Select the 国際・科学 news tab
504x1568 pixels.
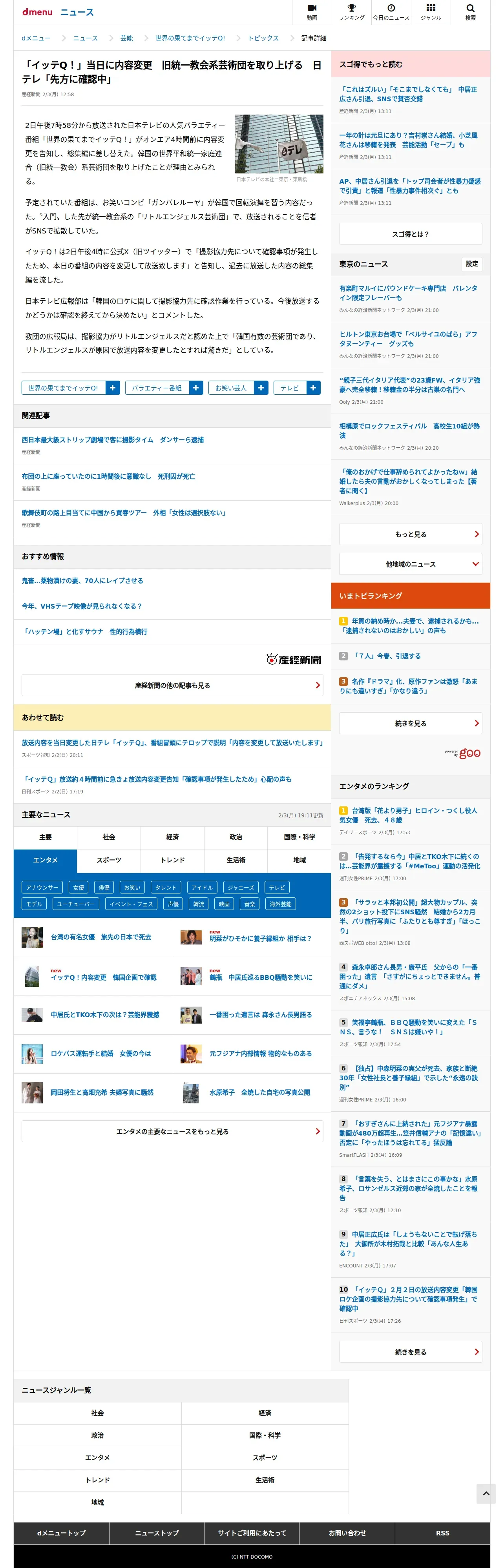pos(299,838)
